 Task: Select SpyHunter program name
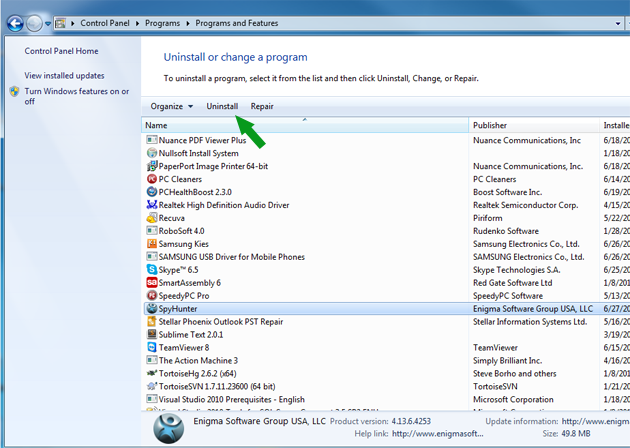178,309
